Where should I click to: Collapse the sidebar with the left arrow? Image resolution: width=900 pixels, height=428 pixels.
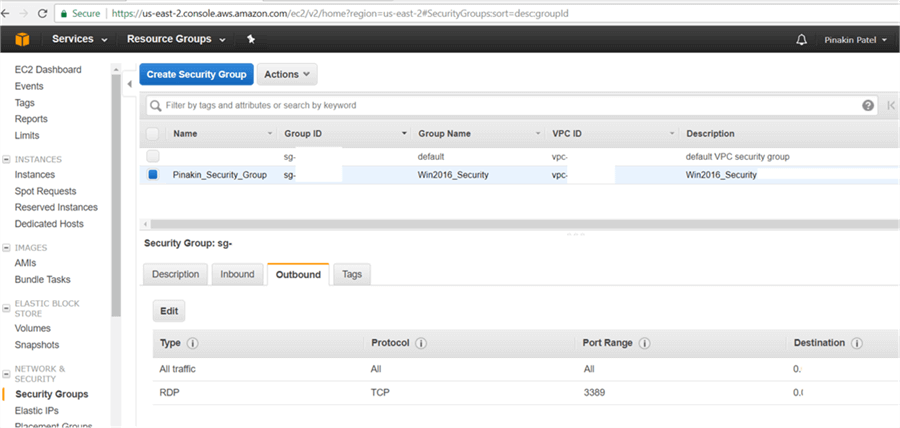click(130, 84)
